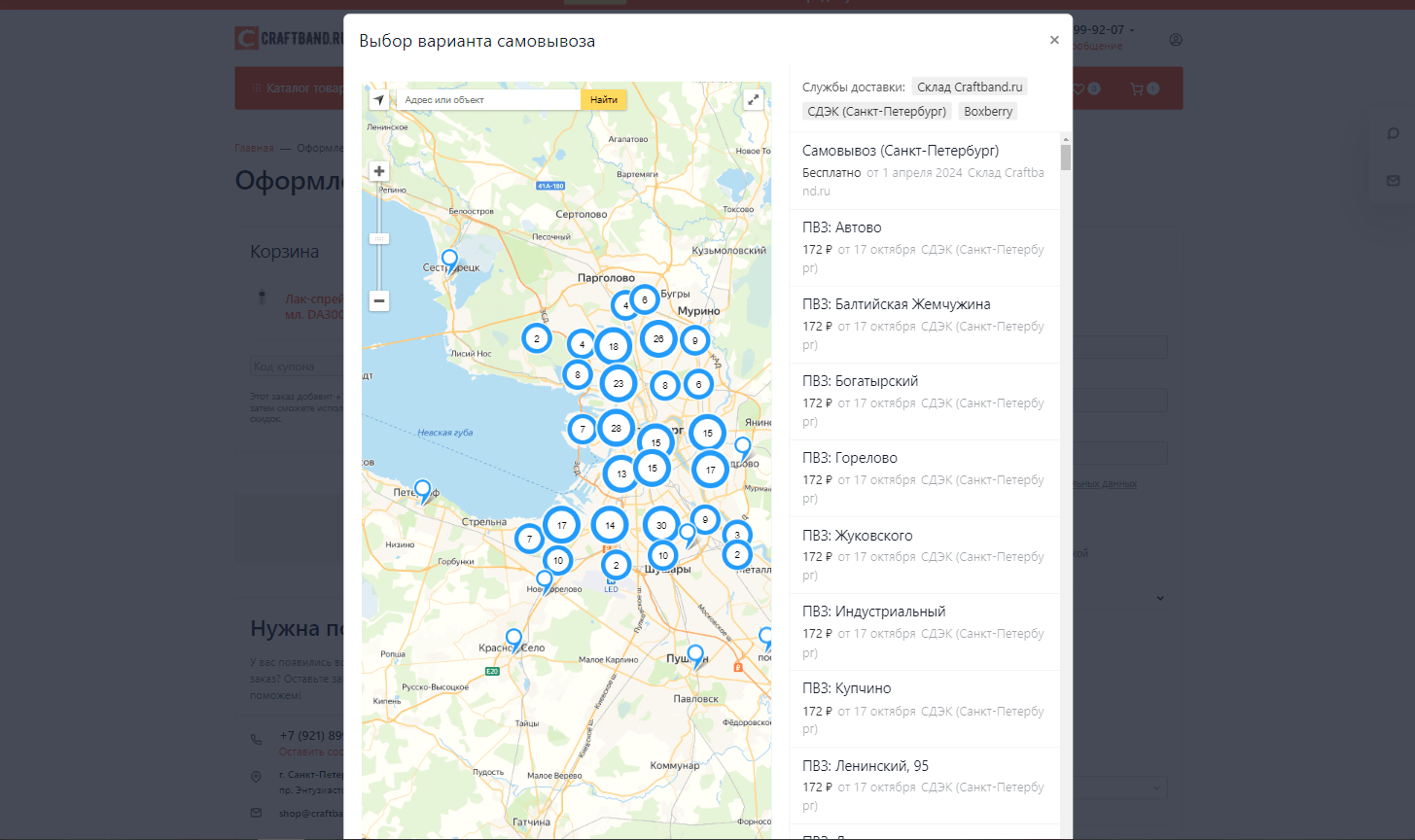Image resolution: width=1415 pixels, height=840 pixels.
Task: Open map cluster with 14 points
Action: [x=610, y=525]
